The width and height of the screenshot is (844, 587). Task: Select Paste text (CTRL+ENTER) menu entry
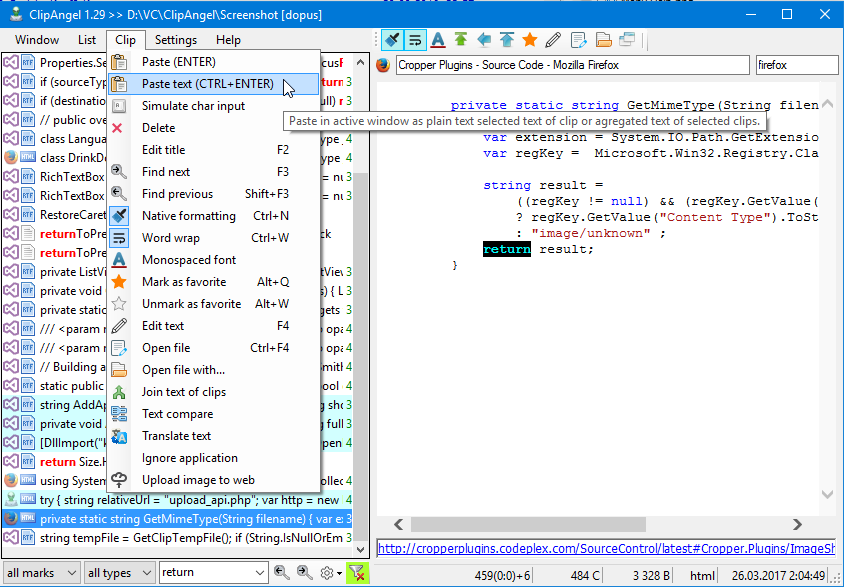pyautogui.click(x=214, y=84)
